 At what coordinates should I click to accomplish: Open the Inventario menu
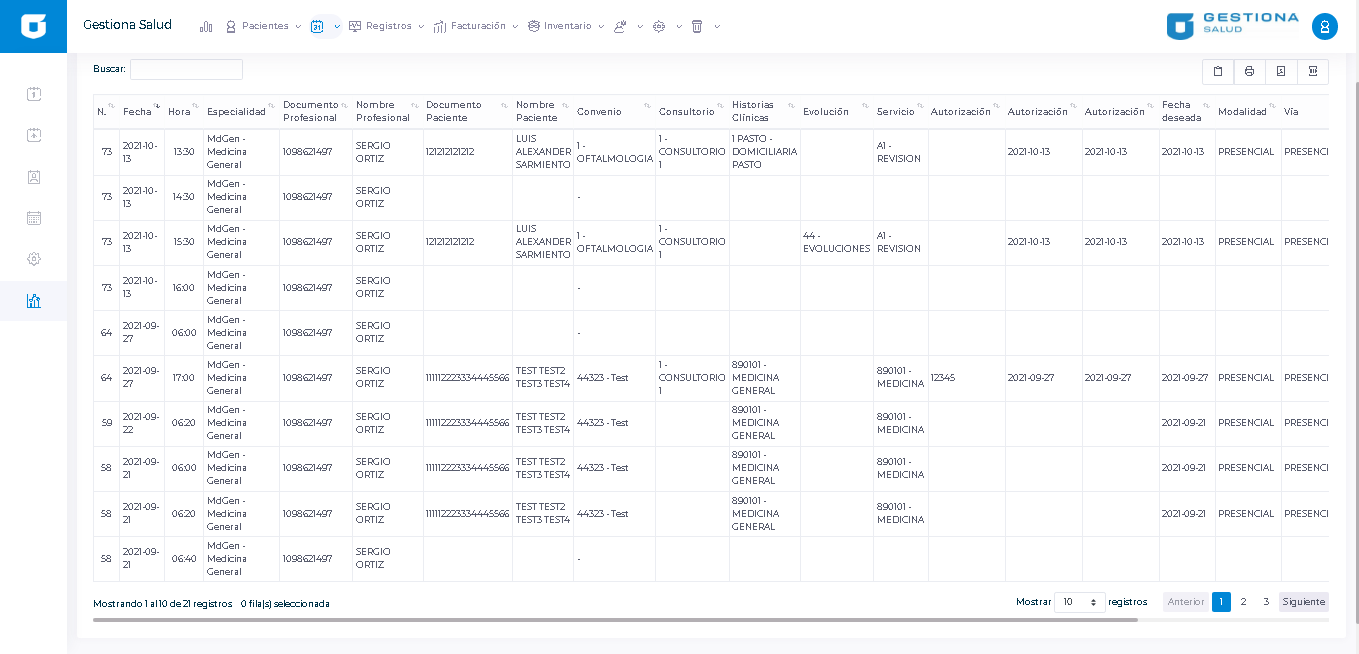[566, 26]
